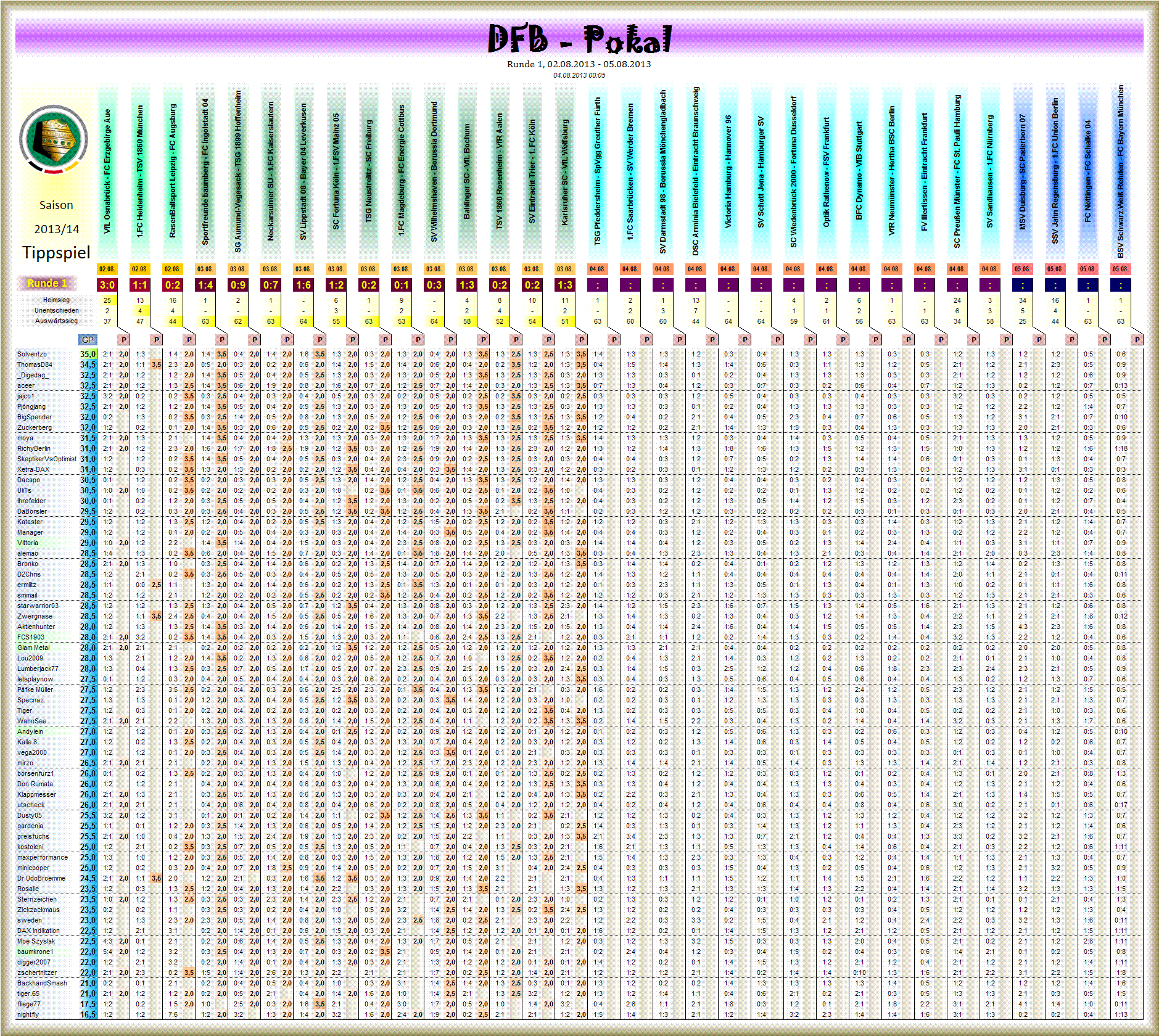This screenshot has height=1036, width=1159.
Task: Select player name Dr.UdoBroemme
Action: (x=41, y=879)
